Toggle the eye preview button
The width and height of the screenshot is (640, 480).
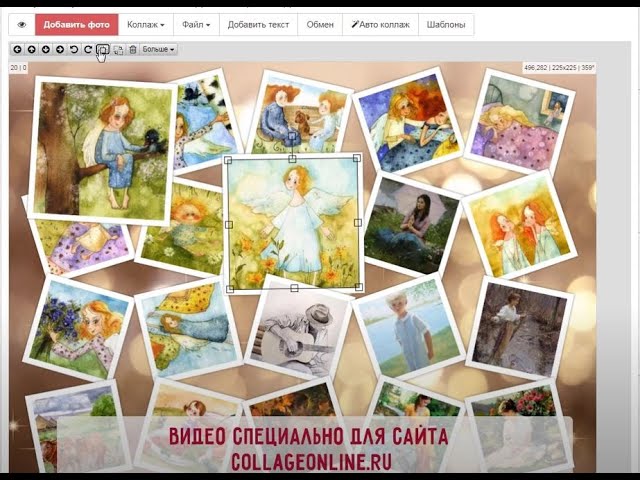coord(22,24)
